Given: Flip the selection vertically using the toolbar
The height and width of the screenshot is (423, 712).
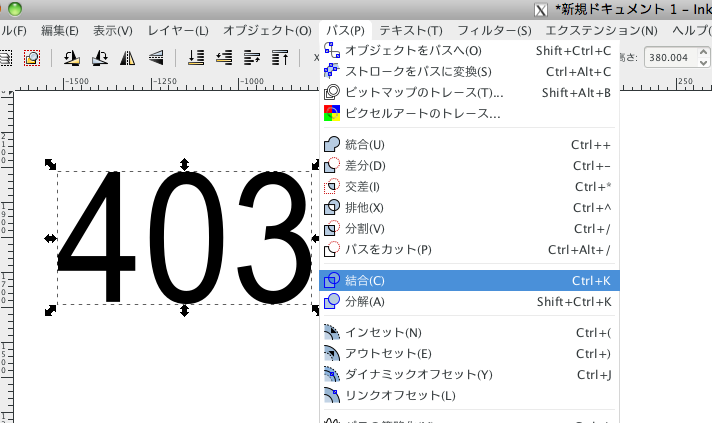Looking at the screenshot, I should click(156, 58).
